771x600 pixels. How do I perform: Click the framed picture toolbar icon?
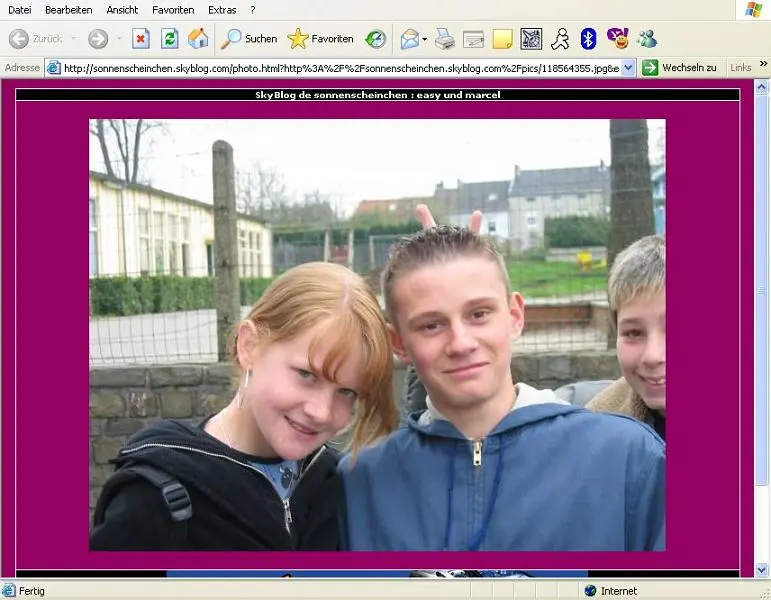click(x=531, y=39)
